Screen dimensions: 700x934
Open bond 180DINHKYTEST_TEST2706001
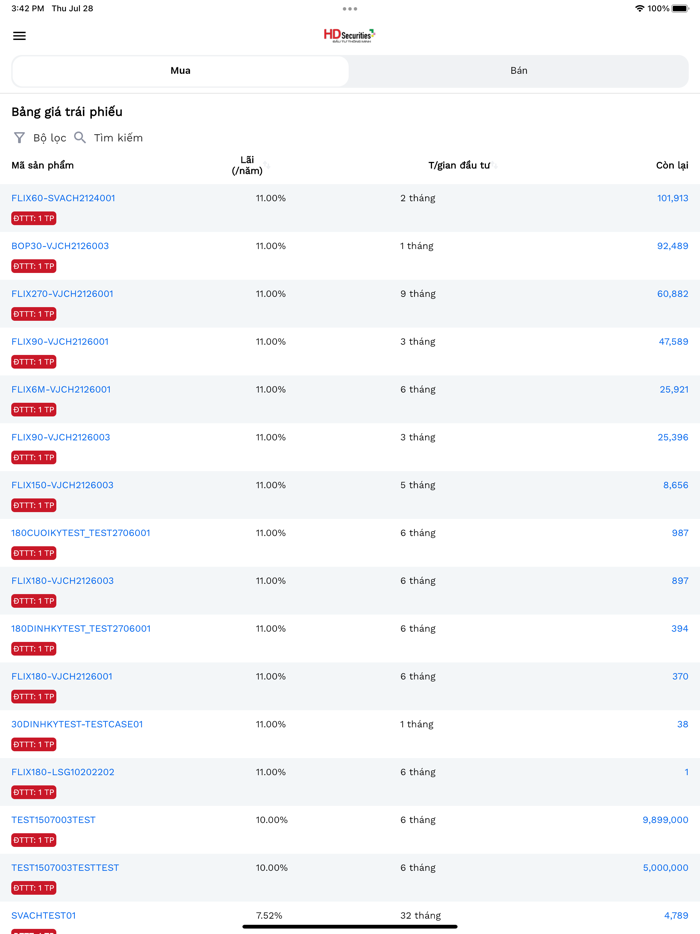pos(81,629)
